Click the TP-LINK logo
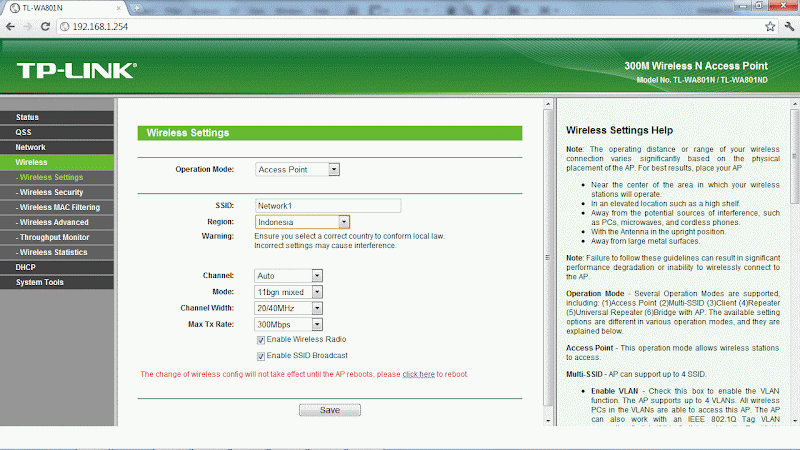This screenshot has width=800, height=450. tap(77, 70)
